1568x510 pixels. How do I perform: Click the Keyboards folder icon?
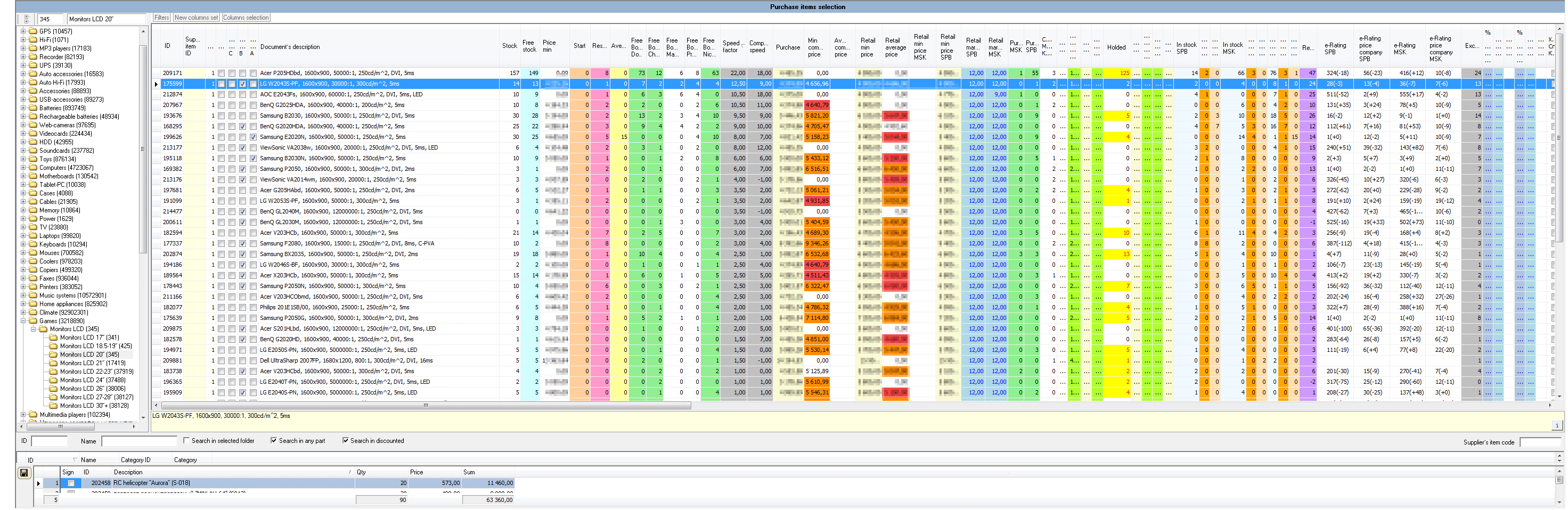click(x=34, y=244)
